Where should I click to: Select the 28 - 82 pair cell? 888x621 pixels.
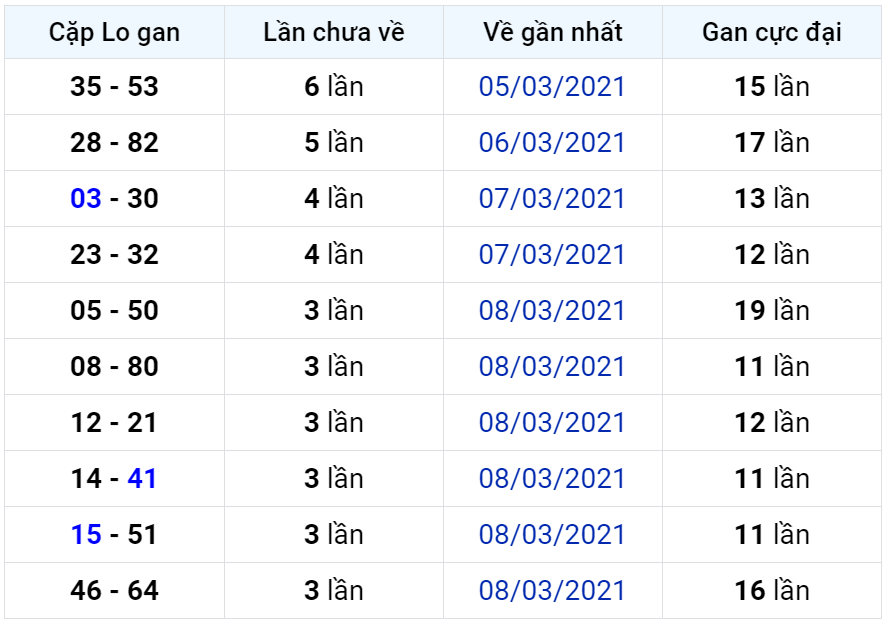coord(114,143)
